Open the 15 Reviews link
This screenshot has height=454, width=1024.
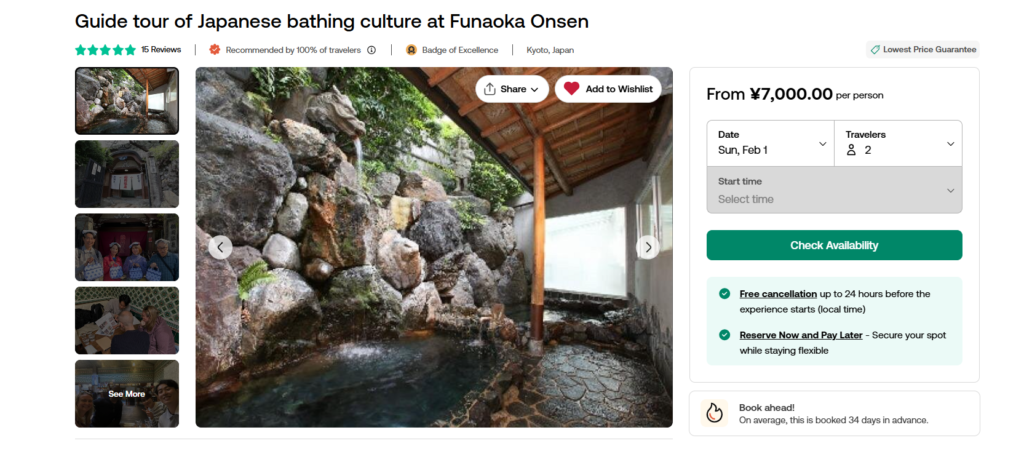pyautogui.click(x=161, y=50)
